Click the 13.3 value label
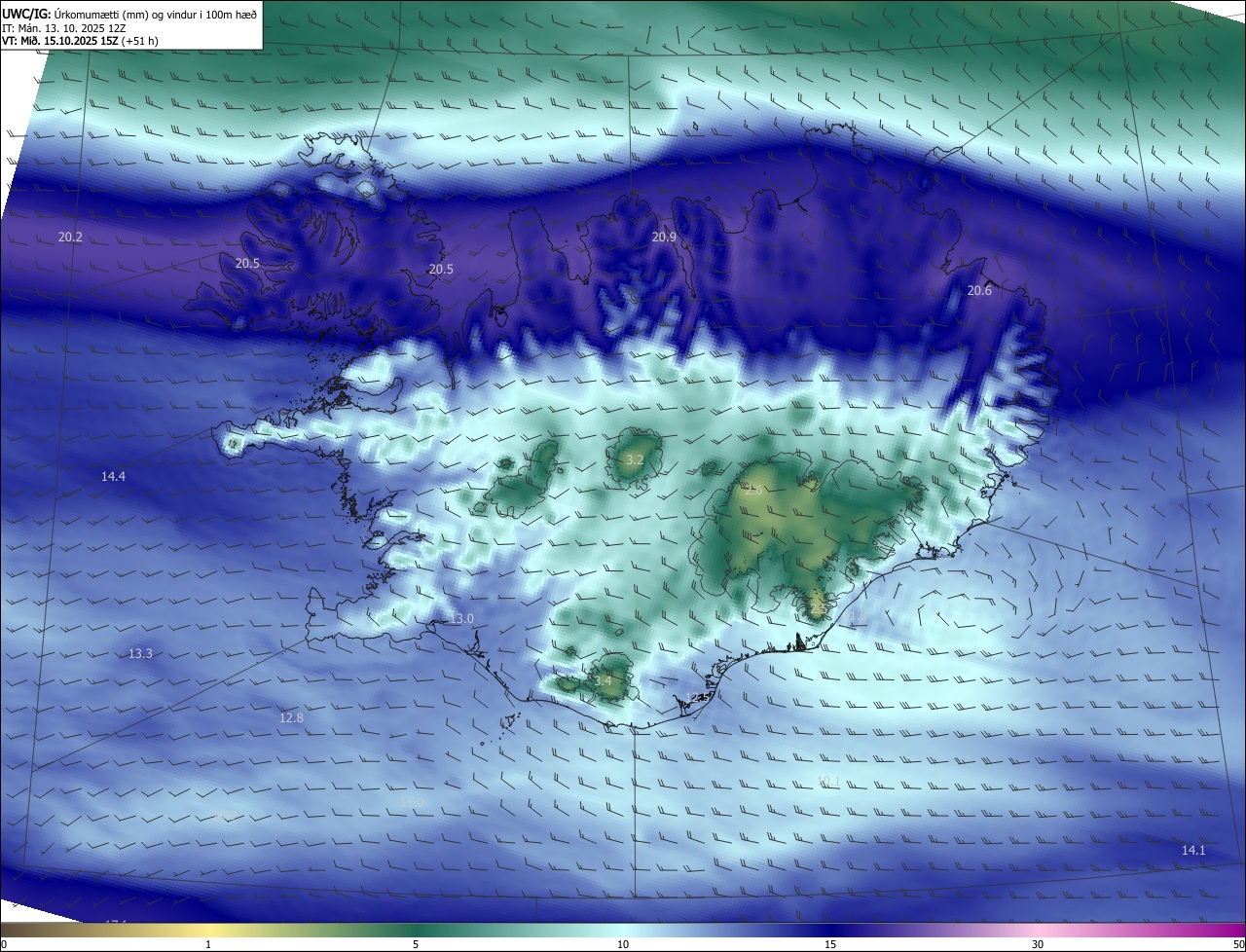The height and width of the screenshot is (952, 1246). (140, 653)
